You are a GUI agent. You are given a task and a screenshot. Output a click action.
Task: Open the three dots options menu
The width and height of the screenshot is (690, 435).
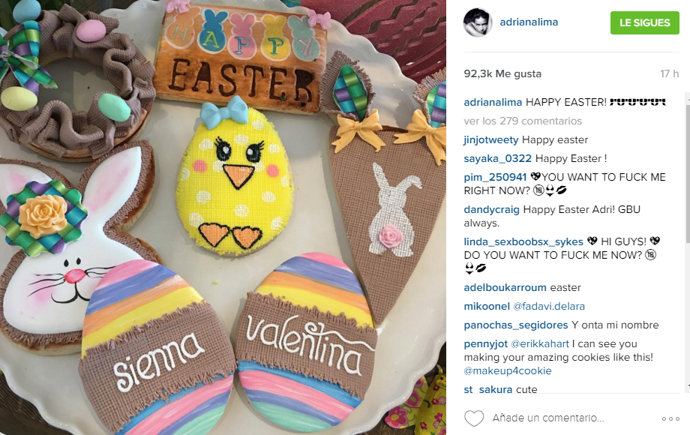[671, 419]
